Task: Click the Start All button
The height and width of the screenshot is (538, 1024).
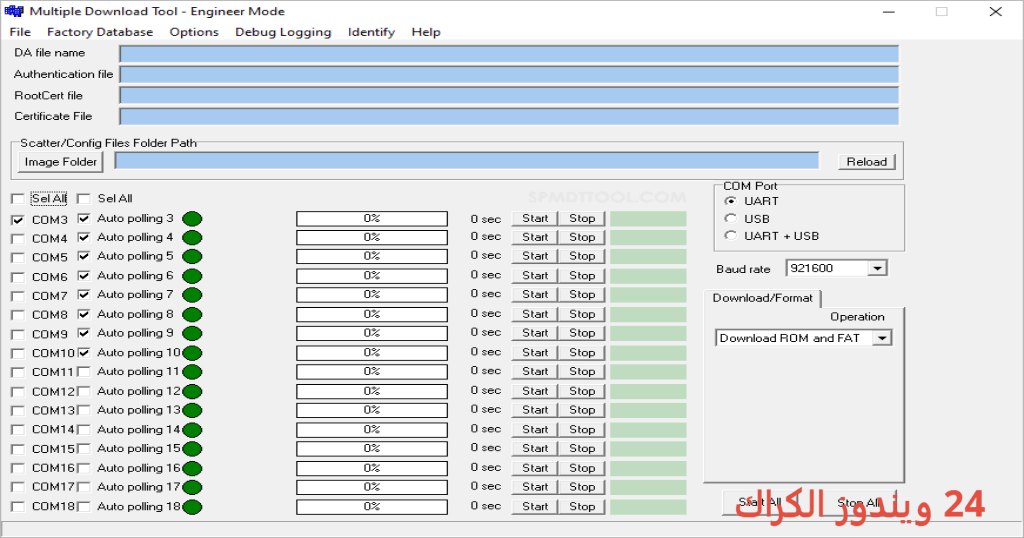Action: pos(760,502)
